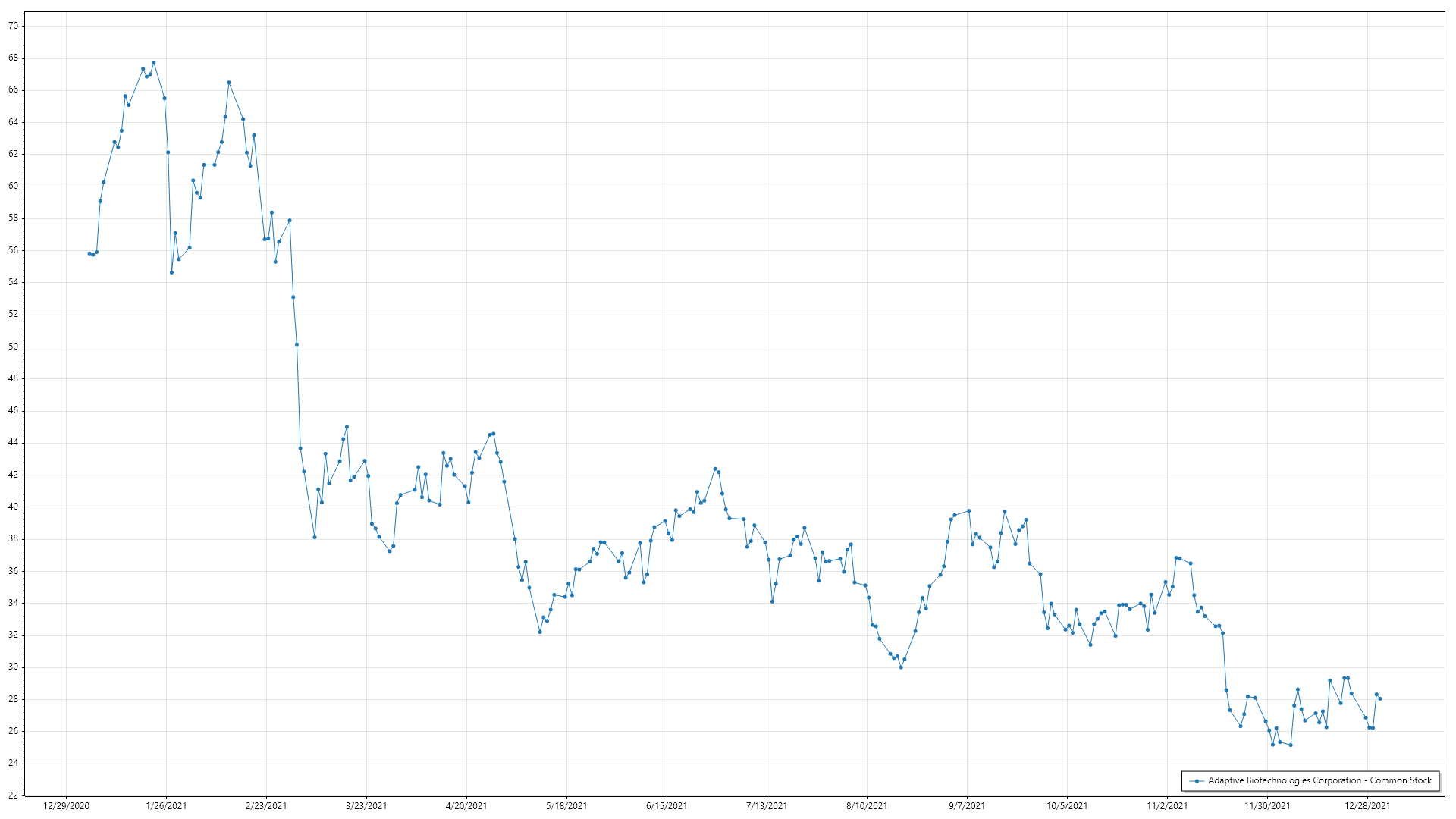Click the 46 value on y-axis
The width and height of the screenshot is (1456, 819).
click(x=13, y=410)
